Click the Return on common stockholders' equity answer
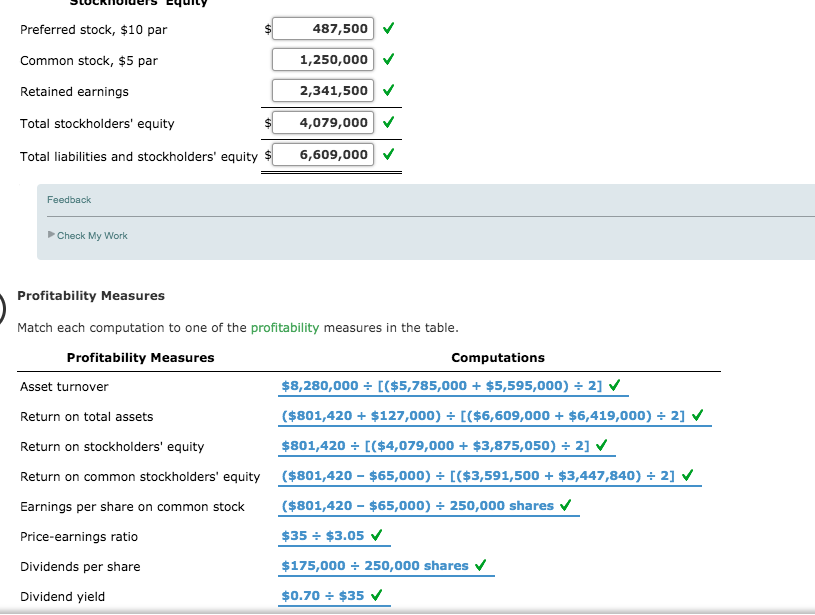Screen dimensions: 815x615 480,475
